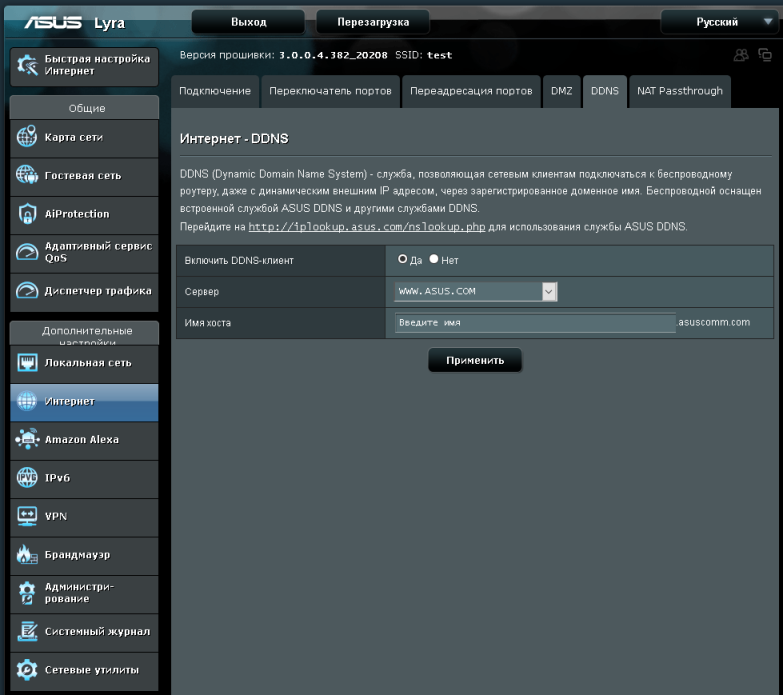Click the Выход logout button
This screenshot has height=695, width=783.
point(248,22)
